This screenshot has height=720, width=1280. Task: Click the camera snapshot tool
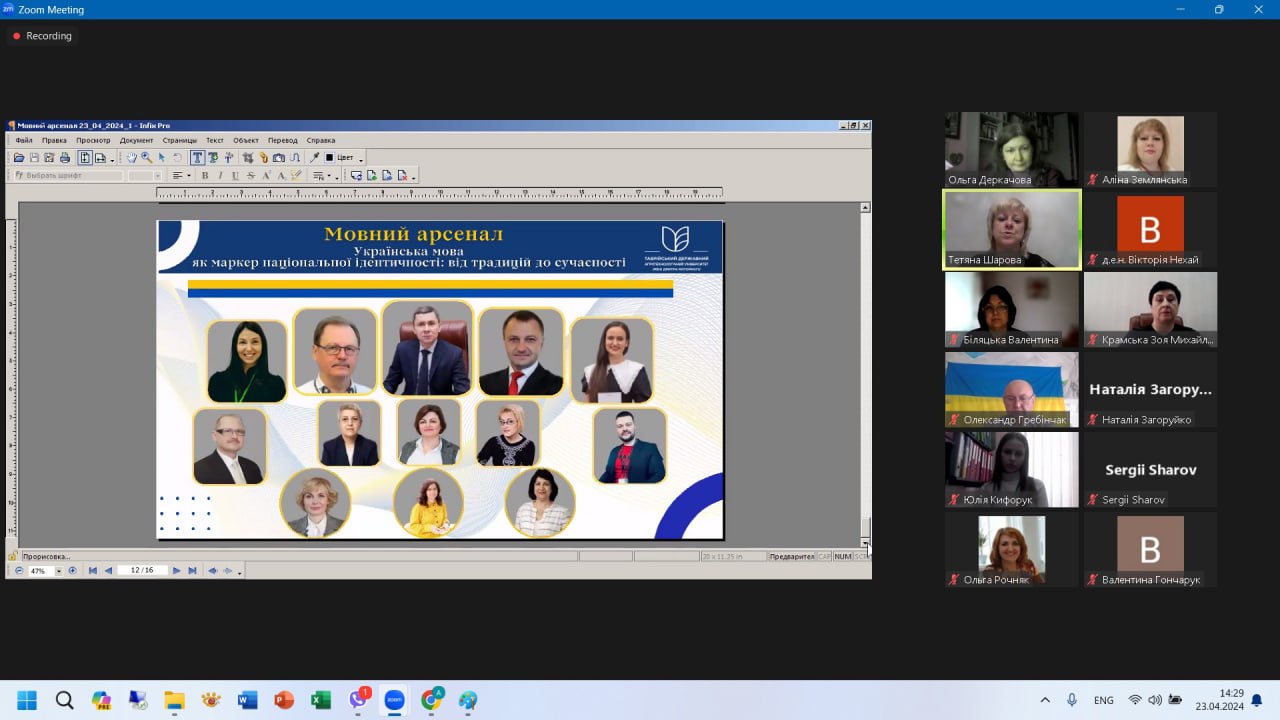point(279,158)
